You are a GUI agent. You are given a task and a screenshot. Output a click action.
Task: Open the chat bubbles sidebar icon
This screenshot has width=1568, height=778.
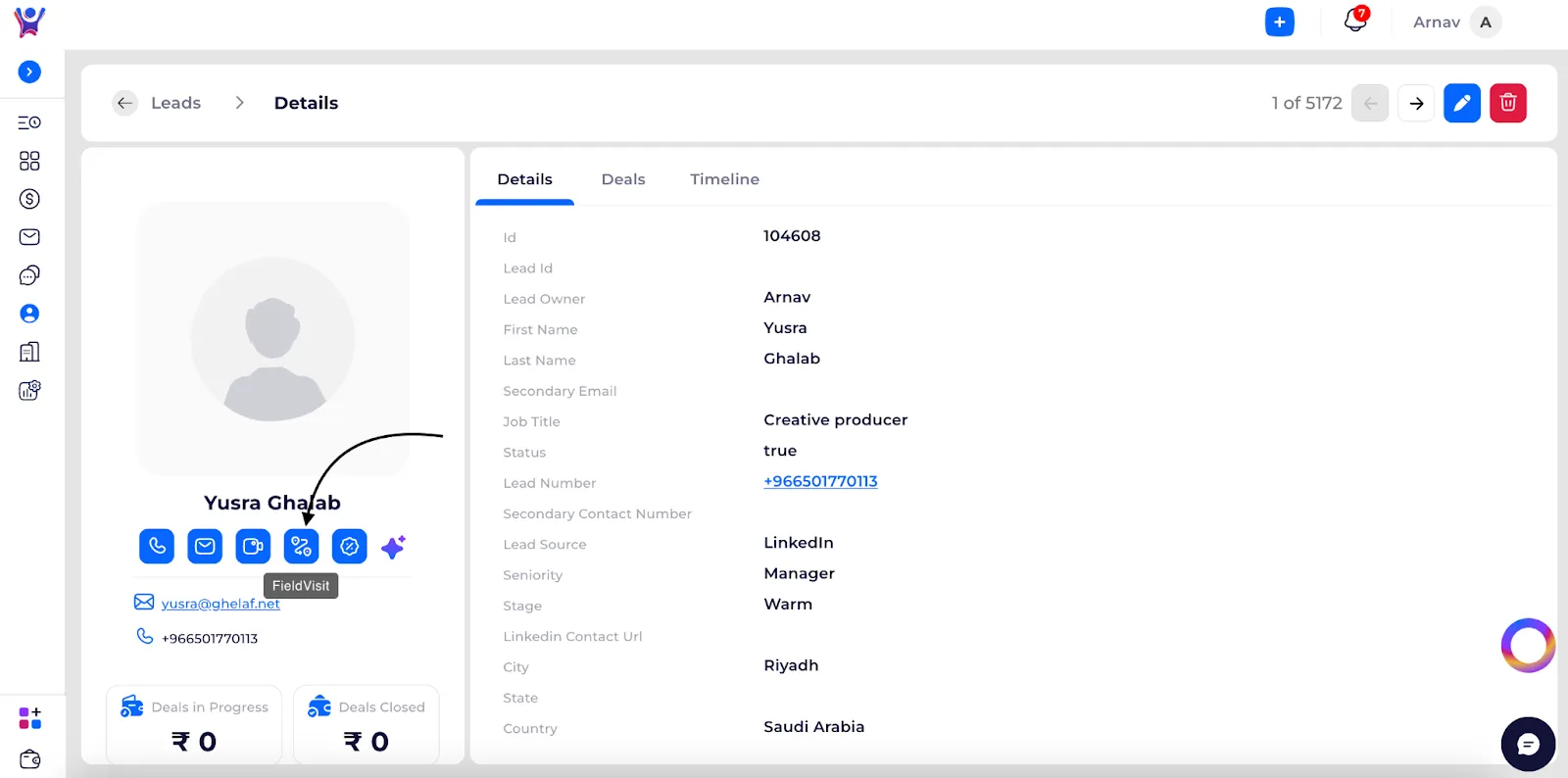point(29,275)
